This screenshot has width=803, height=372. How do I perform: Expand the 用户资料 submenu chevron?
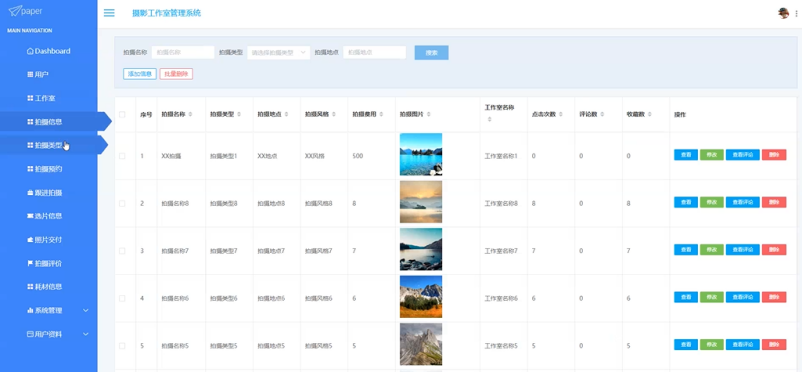click(86, 334)
